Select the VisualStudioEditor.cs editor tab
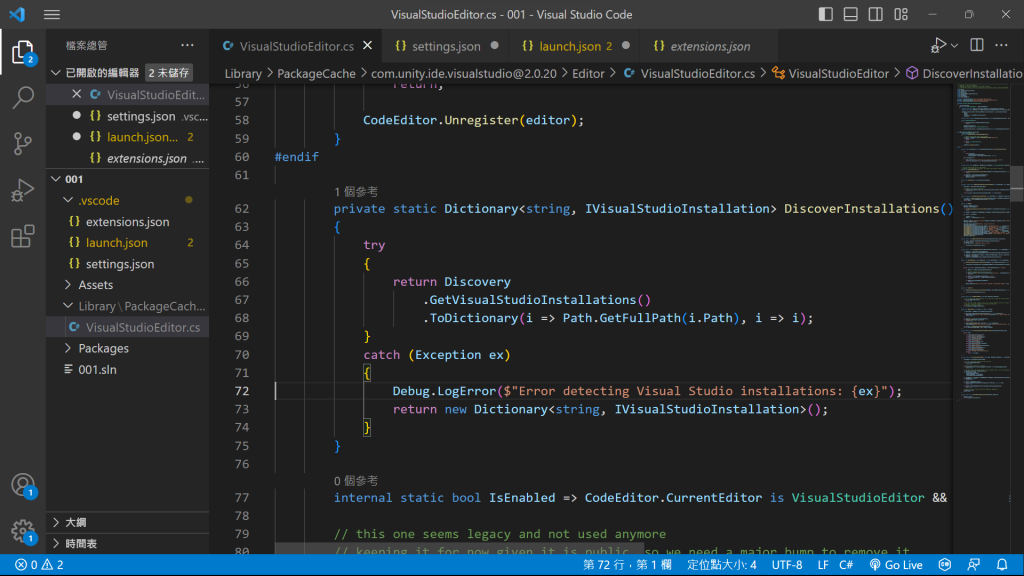Viewport: 1024px width, 576px height. [x=296, y=46]
